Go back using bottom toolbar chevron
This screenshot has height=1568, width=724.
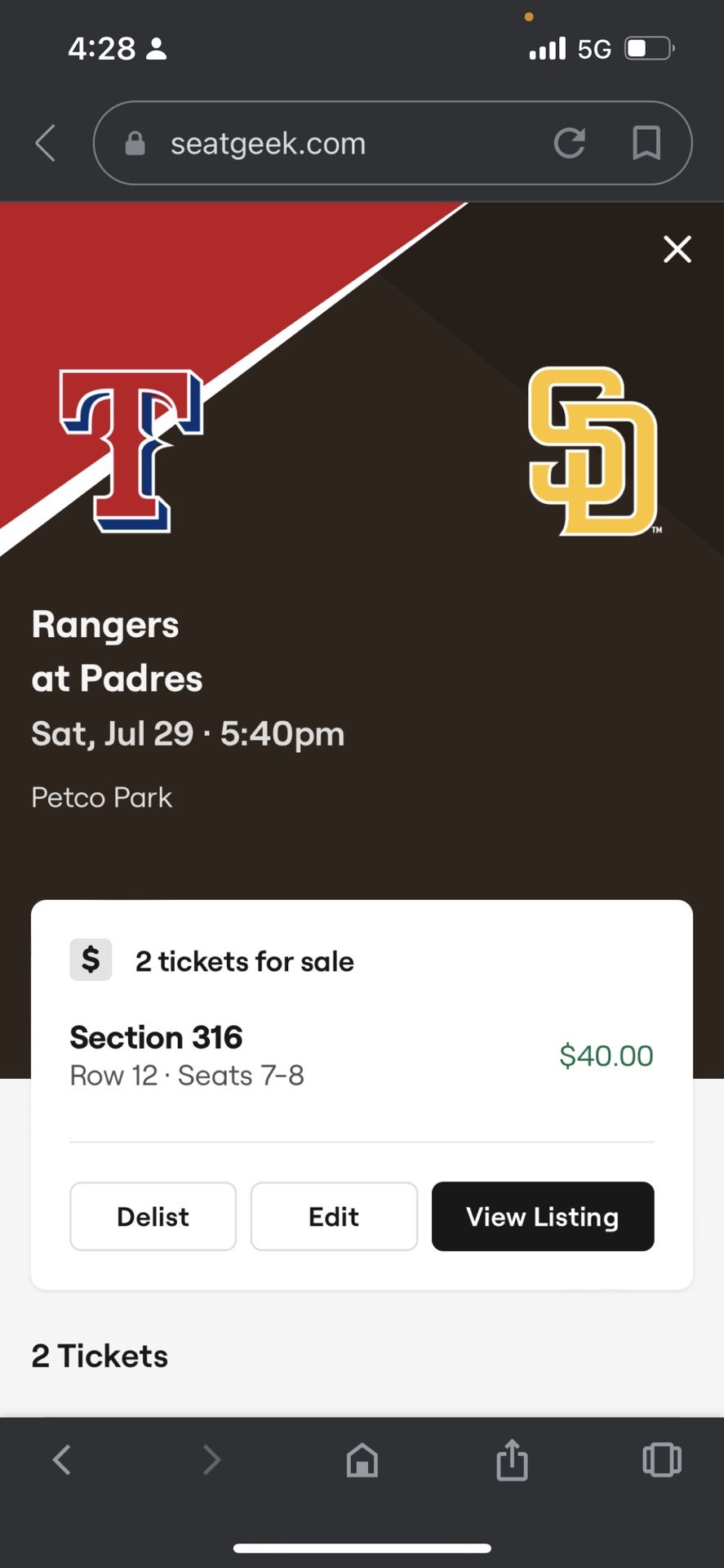pos(62,1459)
